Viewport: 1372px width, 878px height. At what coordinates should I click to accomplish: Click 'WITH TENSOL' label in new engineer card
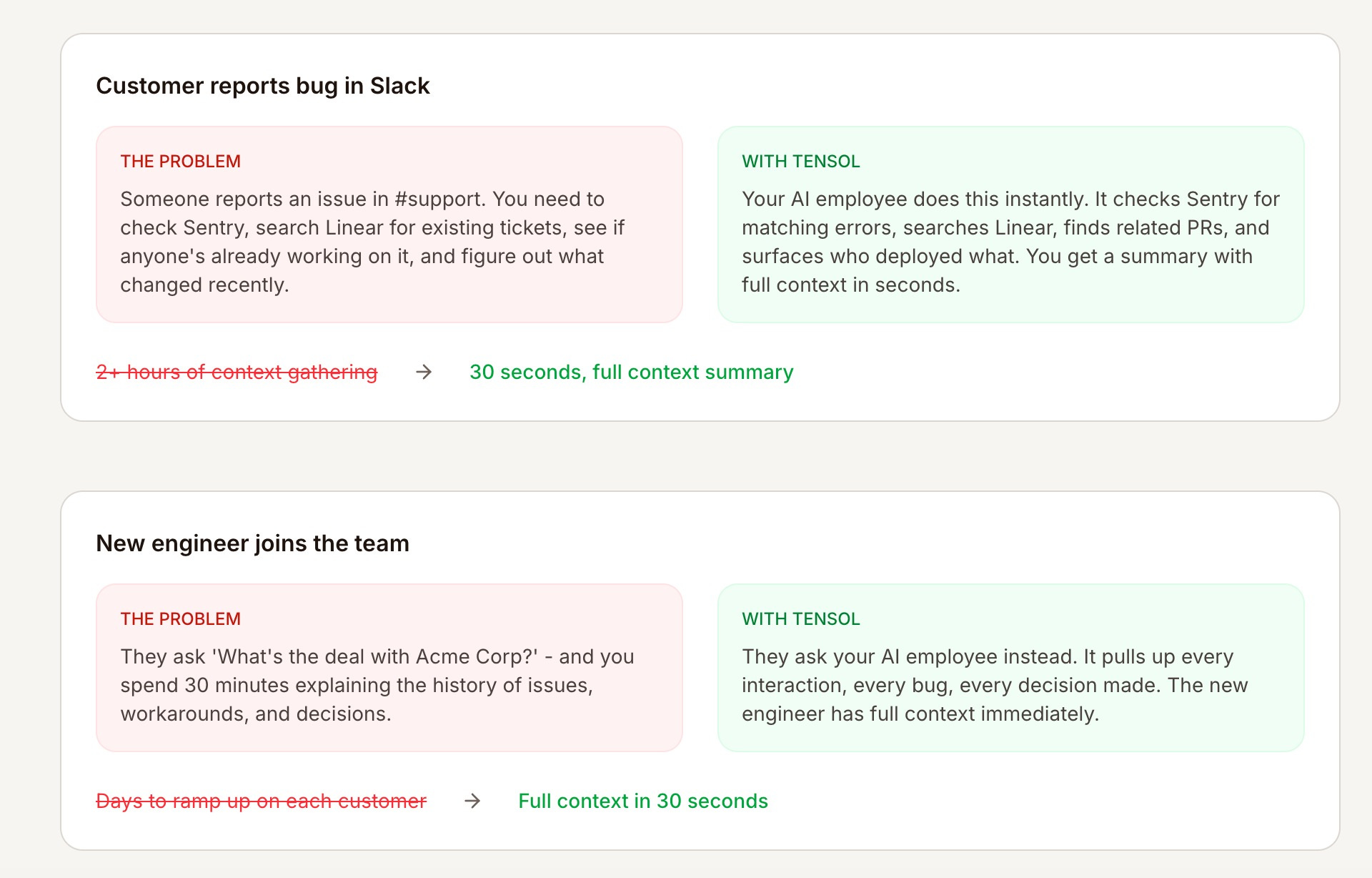(x=800, y=619)
